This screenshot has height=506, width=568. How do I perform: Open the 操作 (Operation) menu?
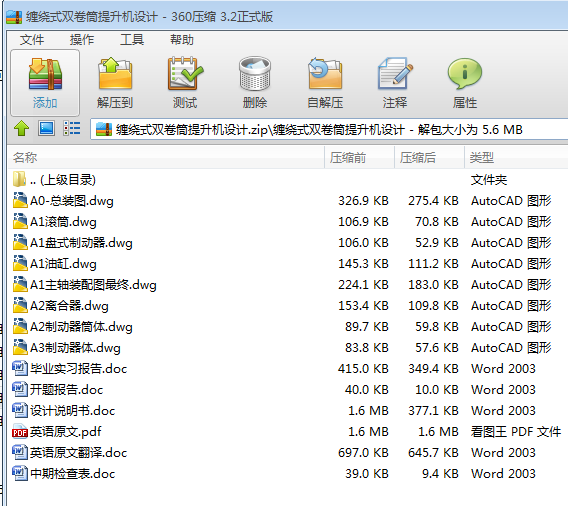point(82,39)
